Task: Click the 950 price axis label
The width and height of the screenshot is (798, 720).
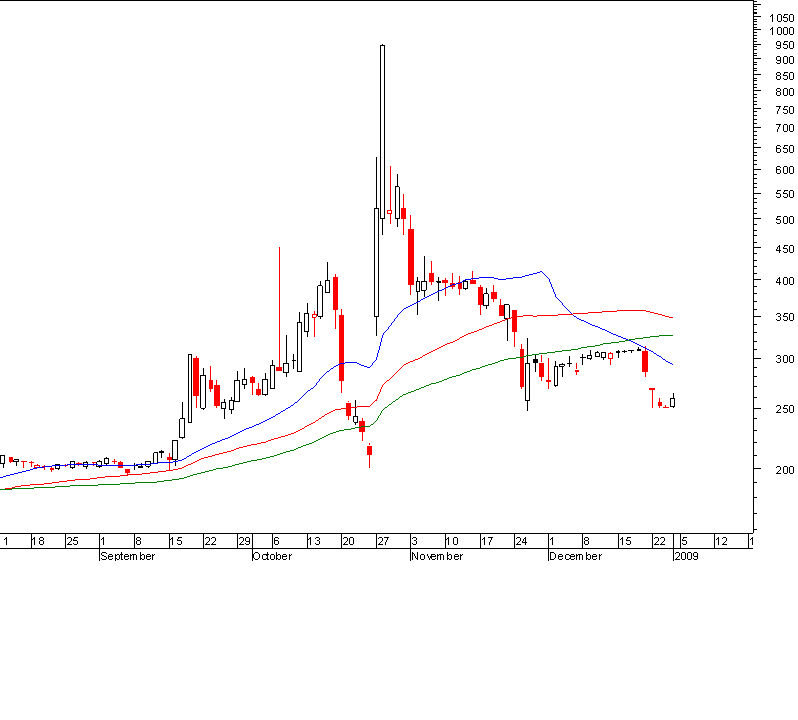Action: click(784, 45)
